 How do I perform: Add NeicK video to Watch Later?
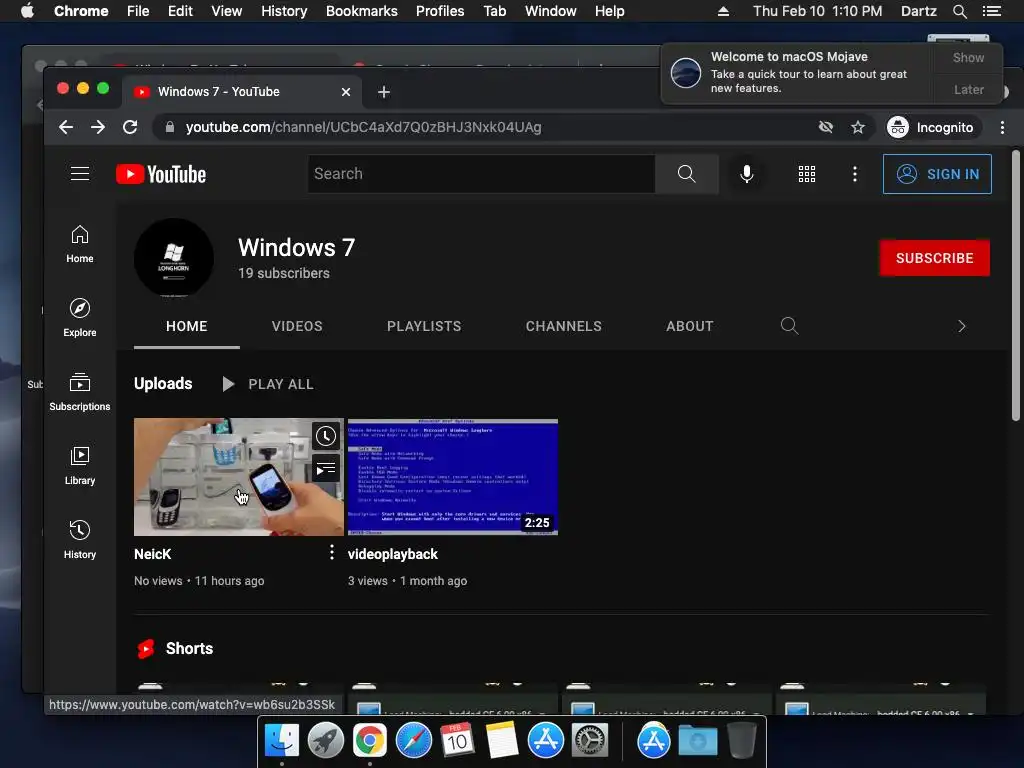coord(326,436)
